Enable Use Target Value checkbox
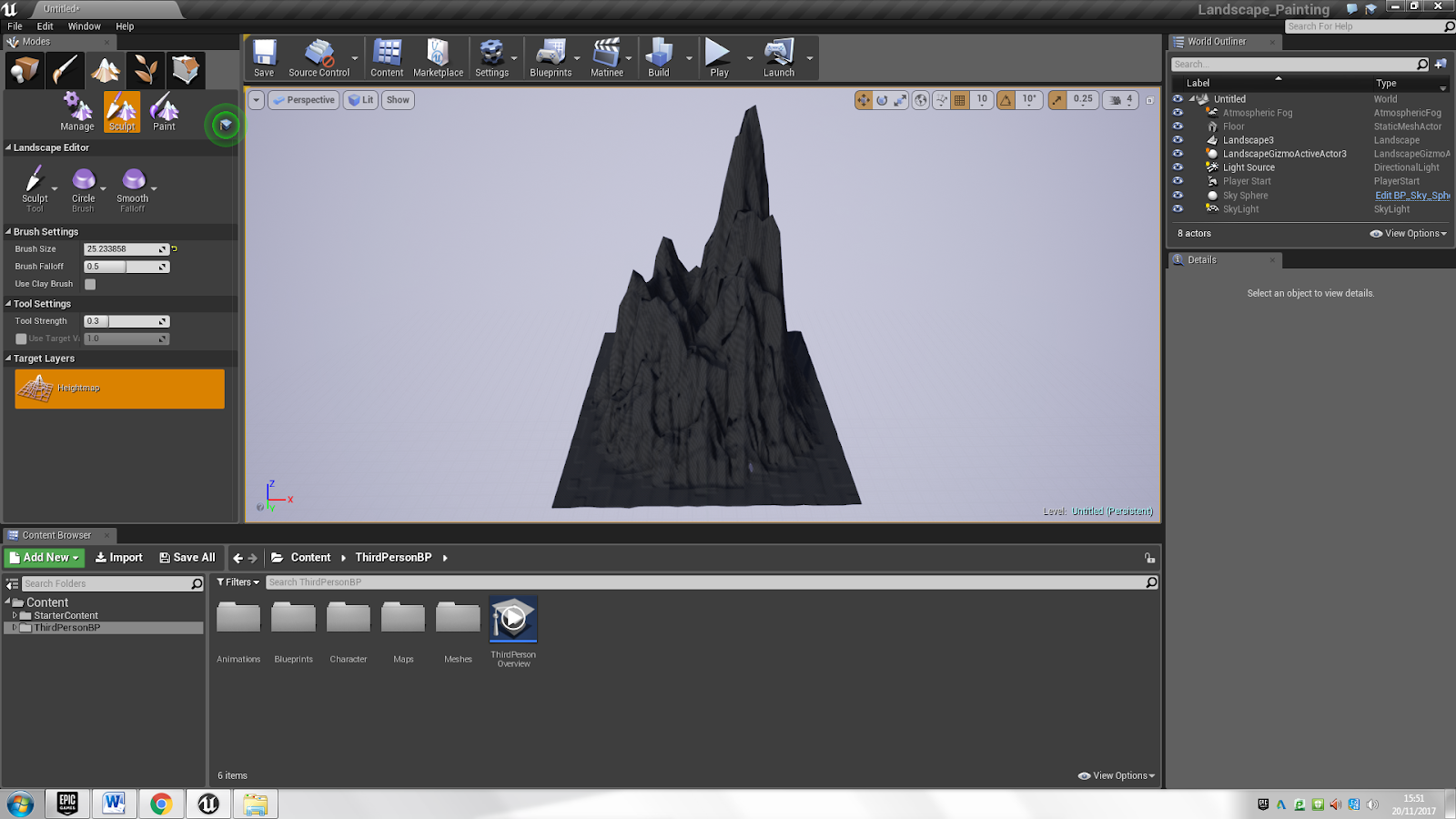Image resolution: width=1456 pixels, height=819 pixels. point(21,339)
